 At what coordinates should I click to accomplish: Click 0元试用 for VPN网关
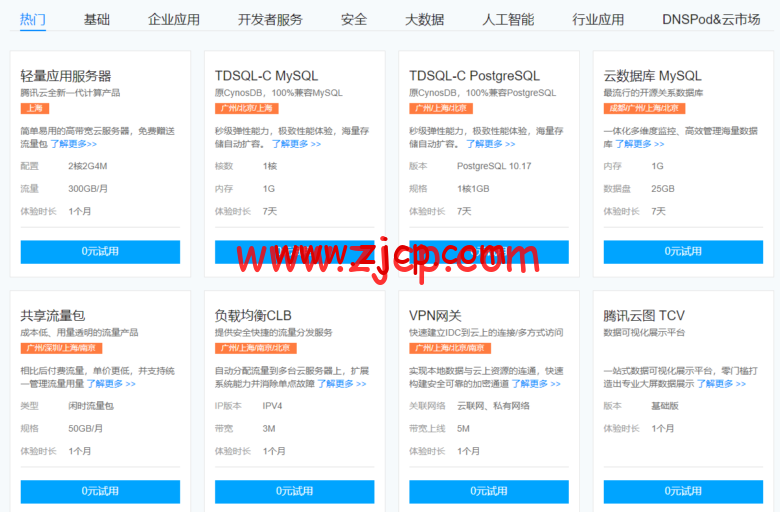point(488,492)
